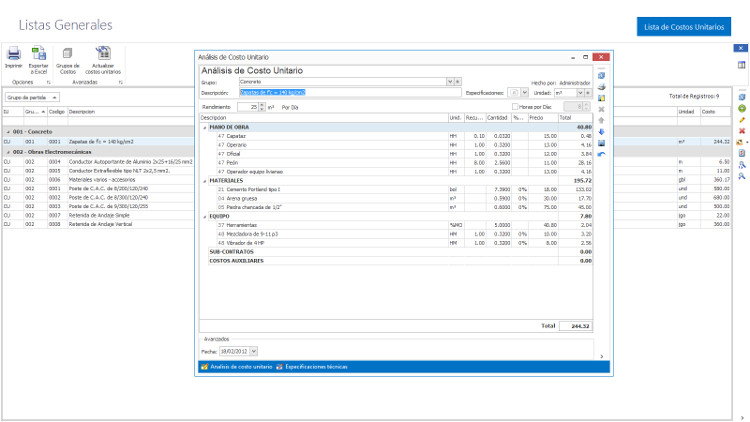Select the Análisis de costo unitario tab
This screenshot has height=422, width=750.
238,368
